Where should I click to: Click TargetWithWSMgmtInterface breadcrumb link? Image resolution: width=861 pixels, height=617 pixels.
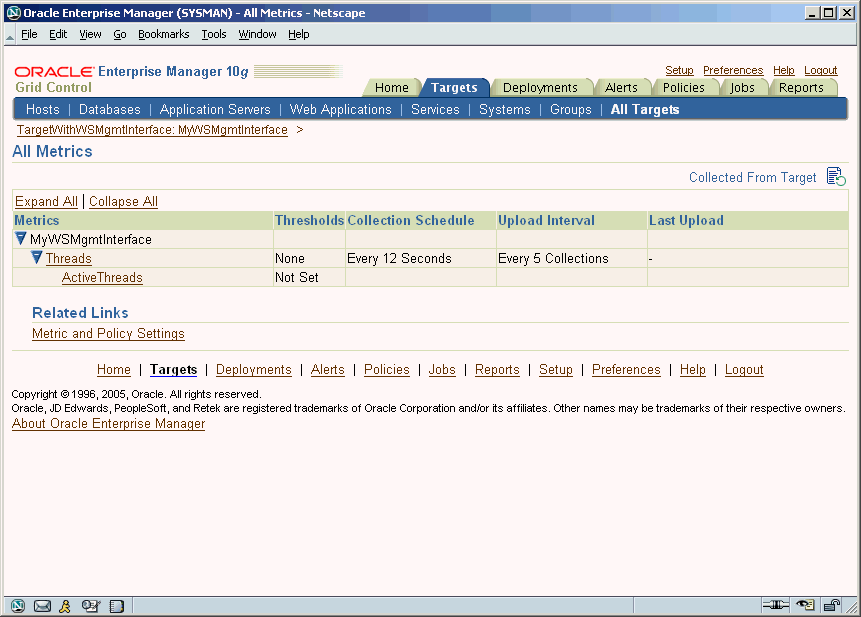tap(152, 130)
